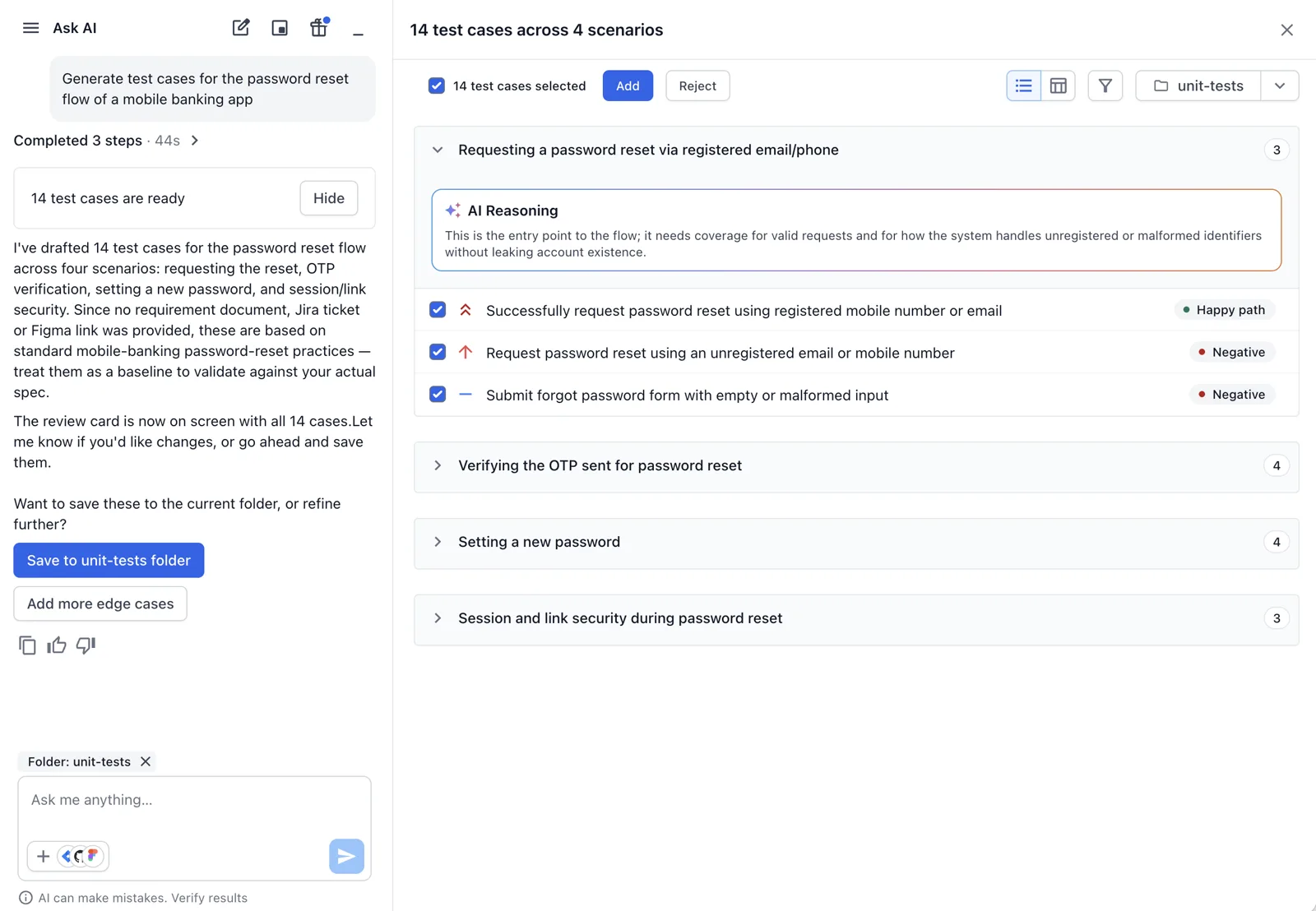Image resolution: width=1316 pixels, height=911 pixels.
Task: Click the critical priority double-chevron icon
Action: [x=466, y=310]
